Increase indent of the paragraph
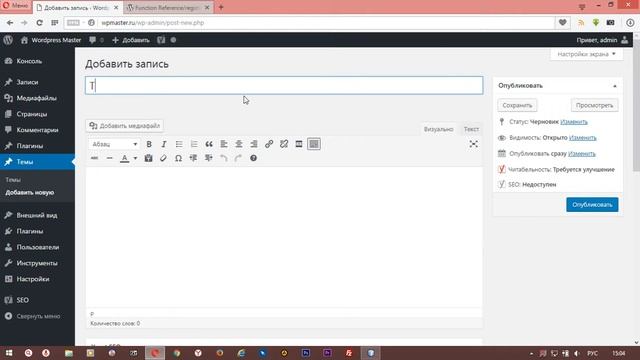 (209, 158)
